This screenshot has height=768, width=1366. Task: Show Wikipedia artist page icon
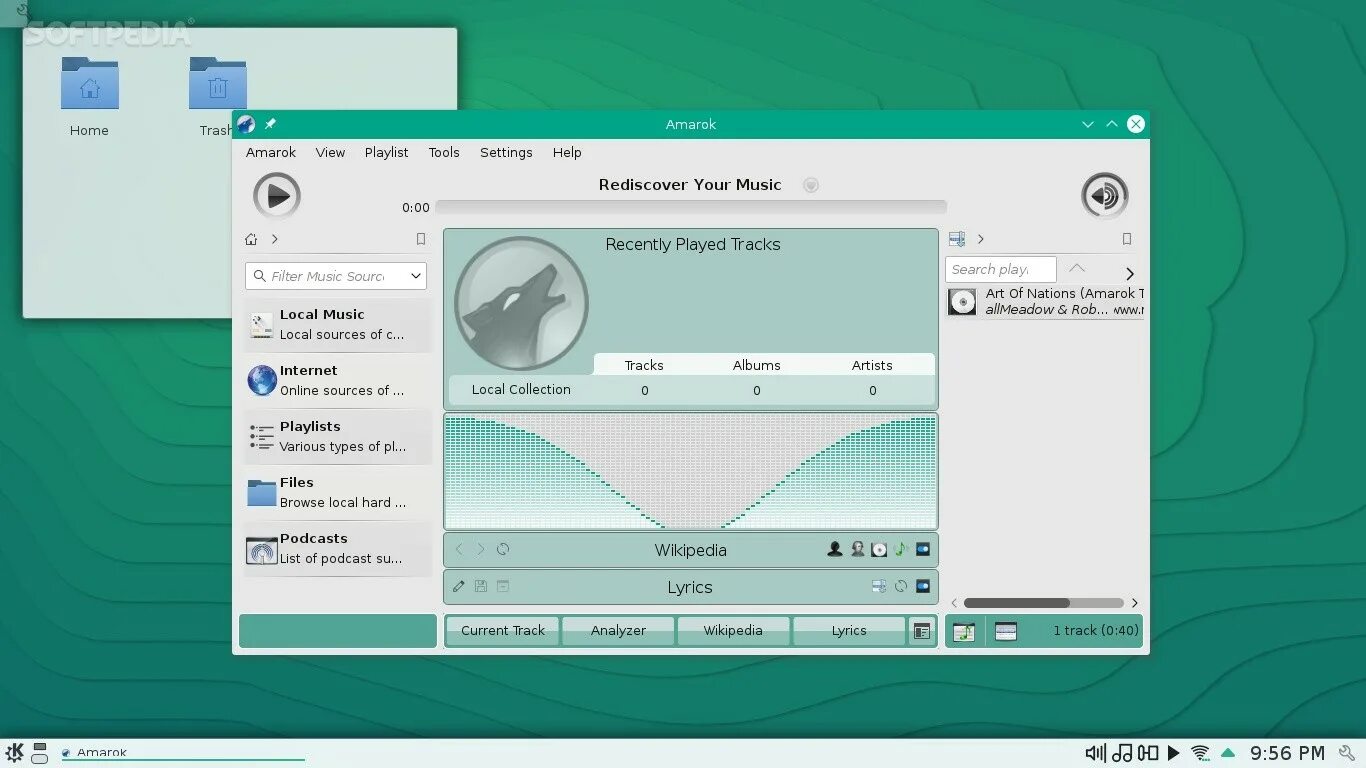click(835, 549)
